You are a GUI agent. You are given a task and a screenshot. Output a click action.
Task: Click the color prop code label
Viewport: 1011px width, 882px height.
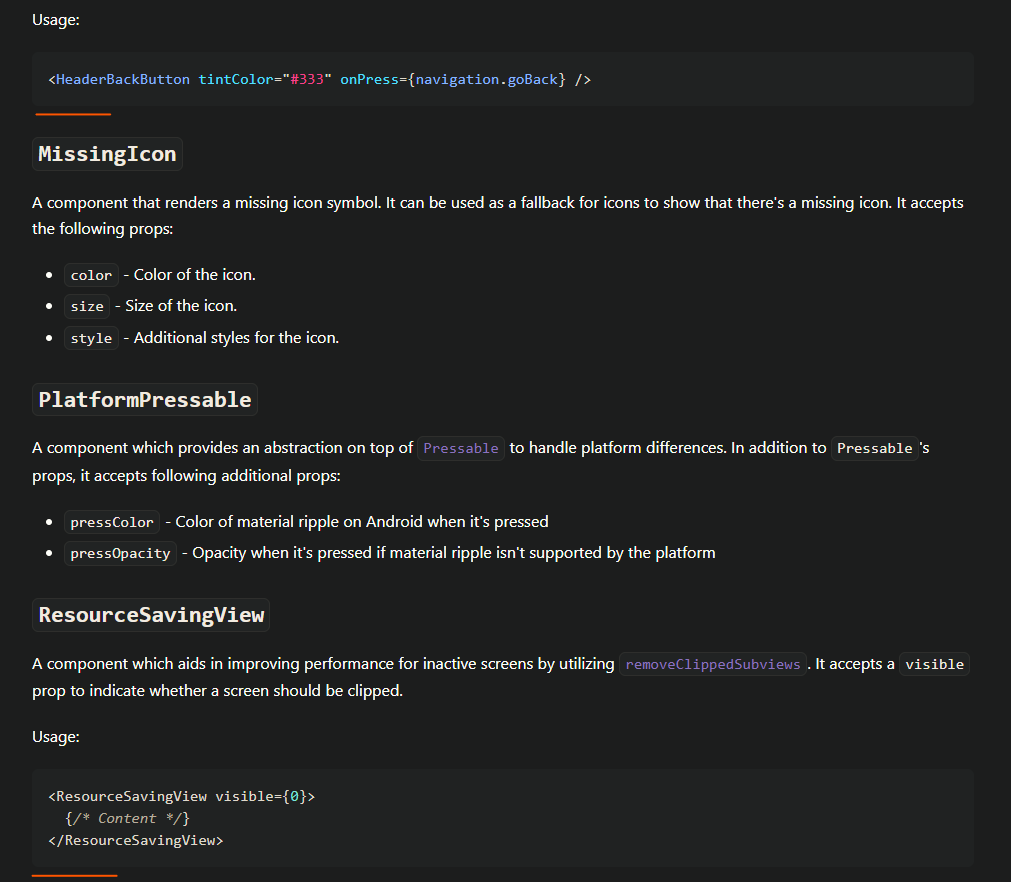(92, 275)
